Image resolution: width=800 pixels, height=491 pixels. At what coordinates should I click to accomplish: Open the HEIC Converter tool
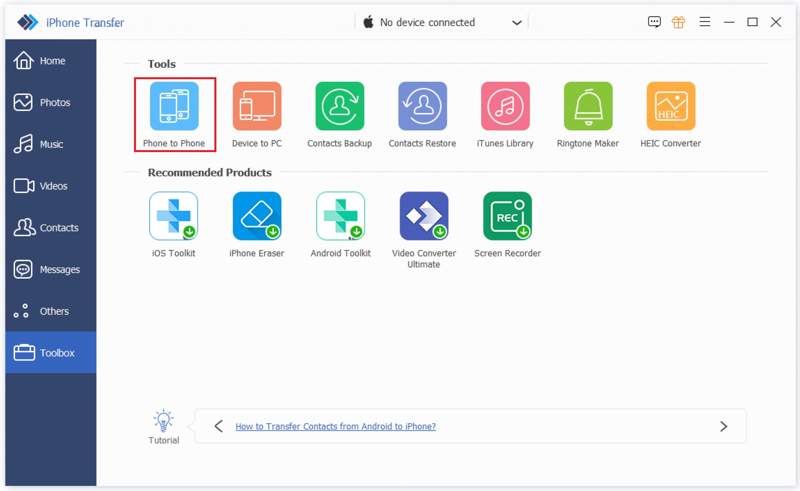point(670,107)
